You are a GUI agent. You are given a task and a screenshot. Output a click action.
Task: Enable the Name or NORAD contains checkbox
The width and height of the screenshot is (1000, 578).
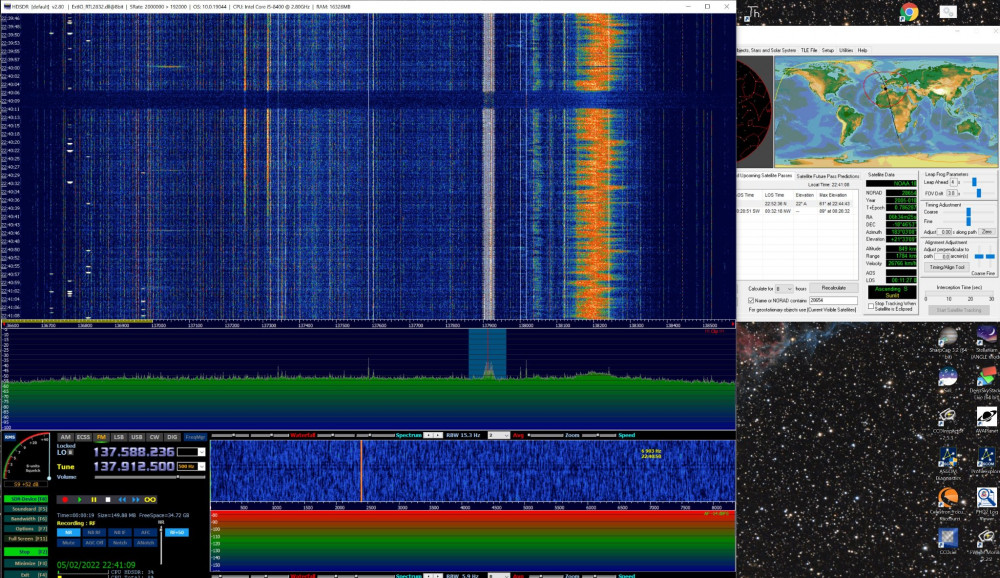click(751, 300)
